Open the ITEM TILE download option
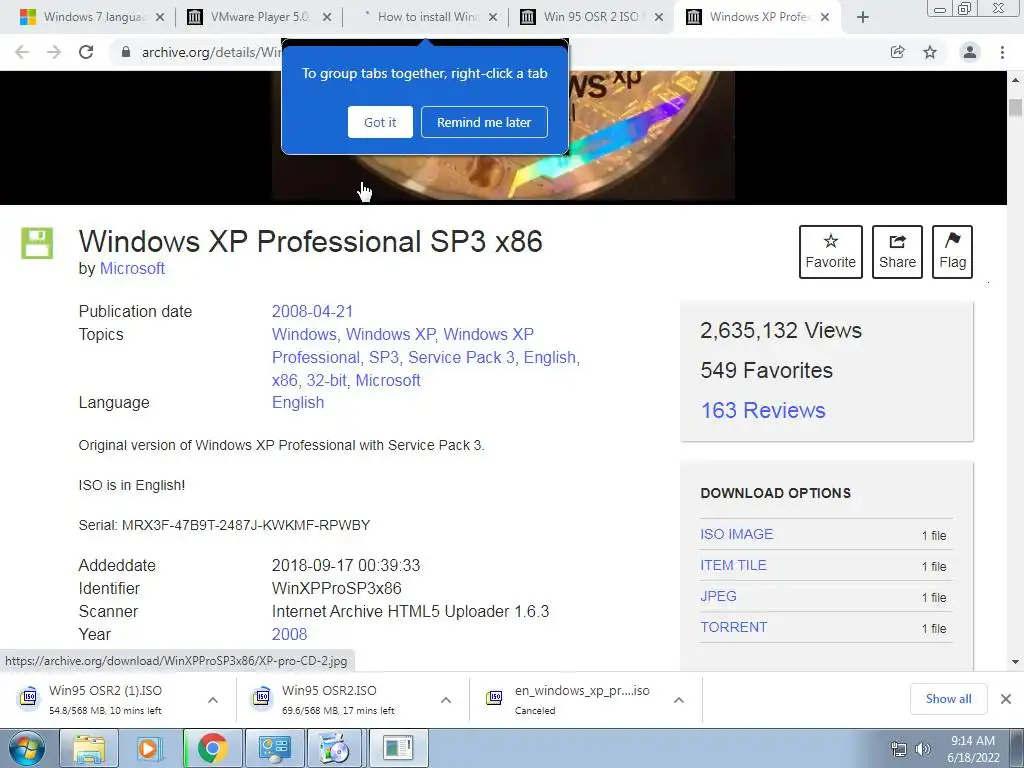The image size is (1024, 768). click(x=733, y=566)
